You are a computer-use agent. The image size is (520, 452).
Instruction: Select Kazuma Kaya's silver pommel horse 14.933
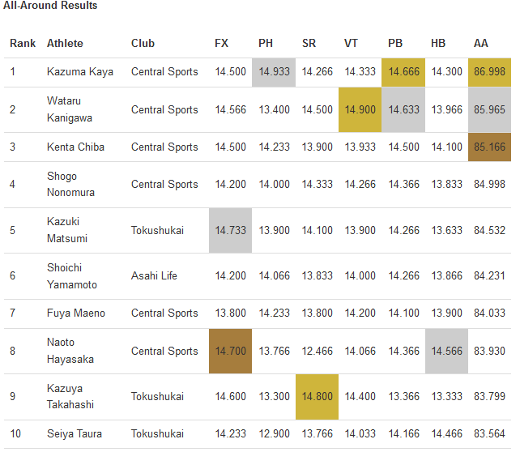(274, 72)
